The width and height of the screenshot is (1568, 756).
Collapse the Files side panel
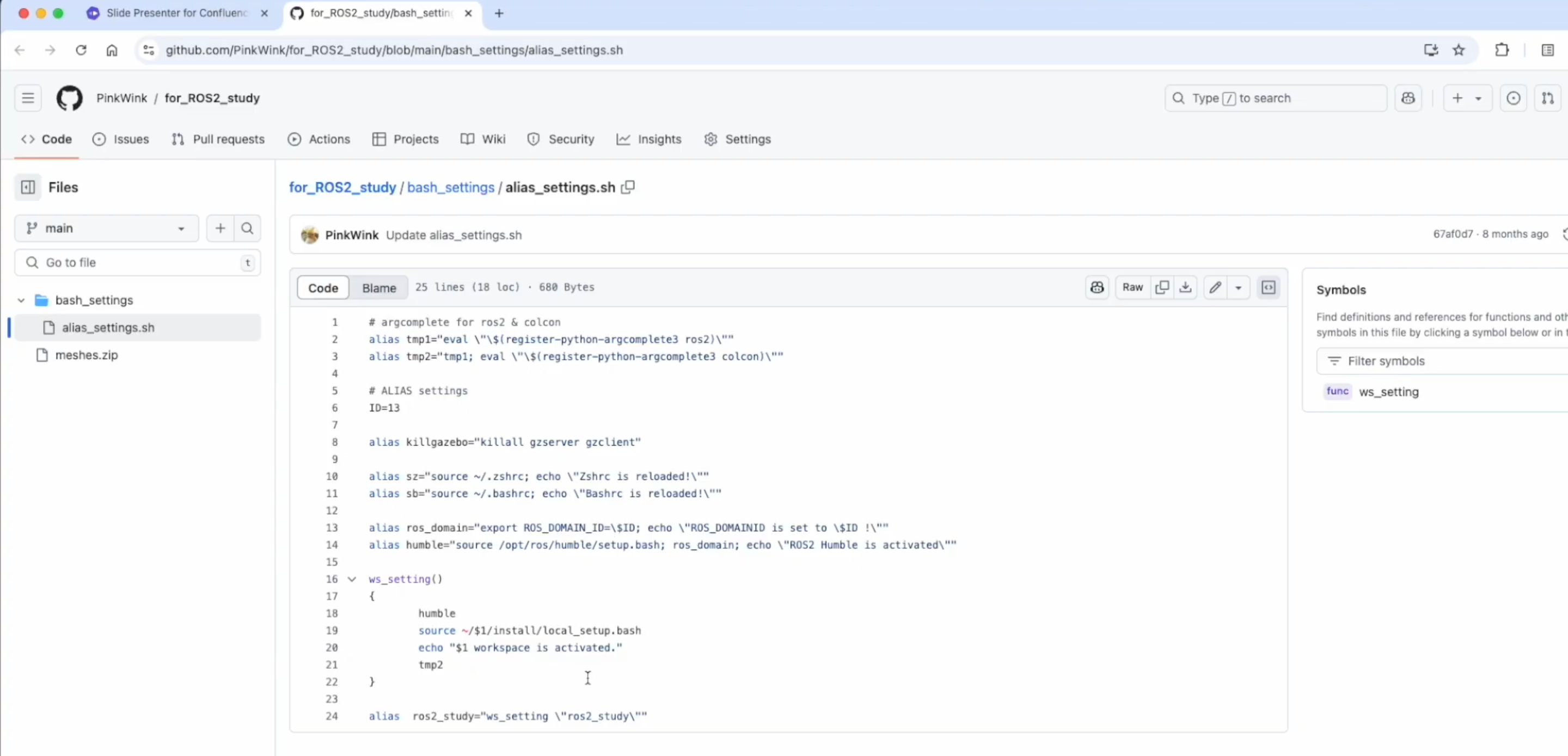click(28, 187)
